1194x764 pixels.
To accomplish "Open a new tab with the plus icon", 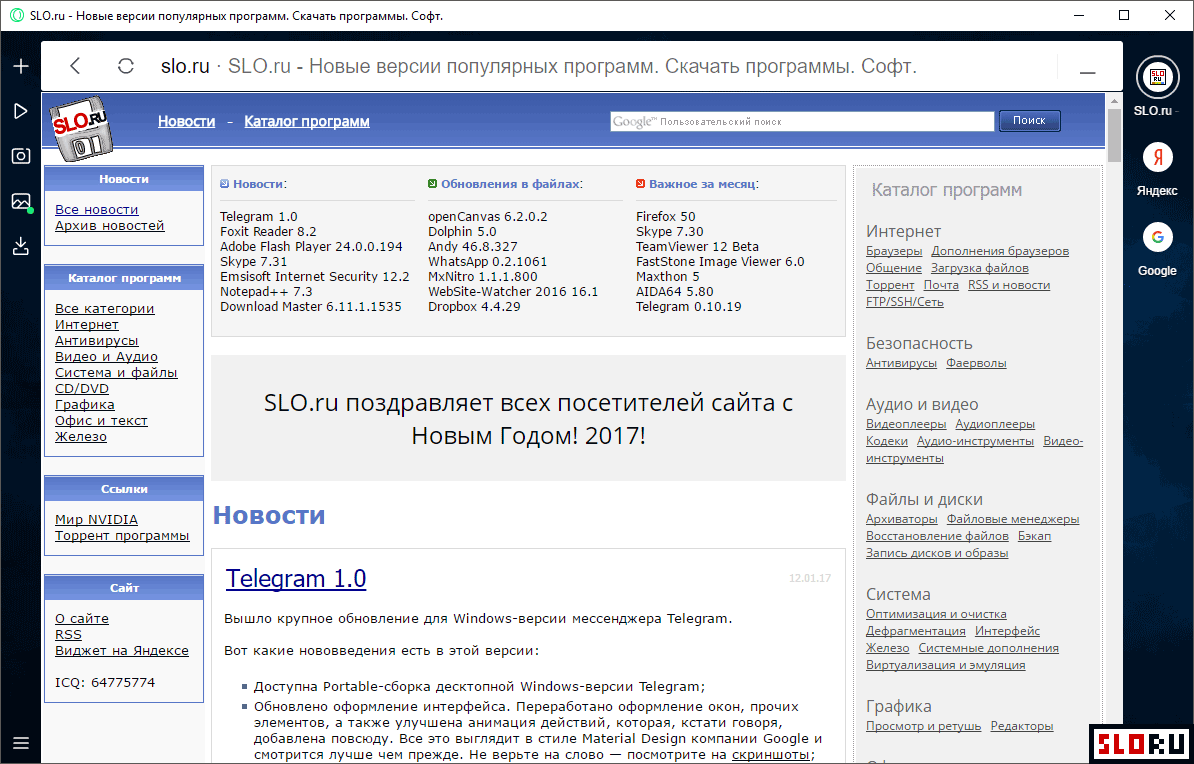I will [21, 66].
